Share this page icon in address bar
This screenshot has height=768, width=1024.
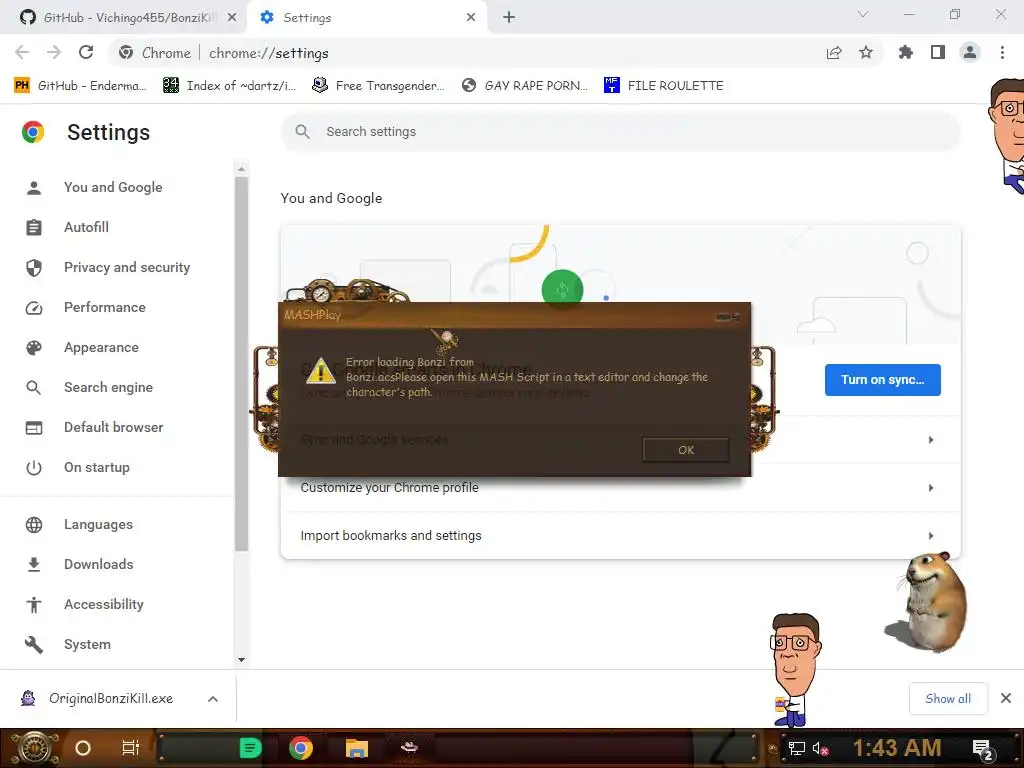(x=834, y=53)
